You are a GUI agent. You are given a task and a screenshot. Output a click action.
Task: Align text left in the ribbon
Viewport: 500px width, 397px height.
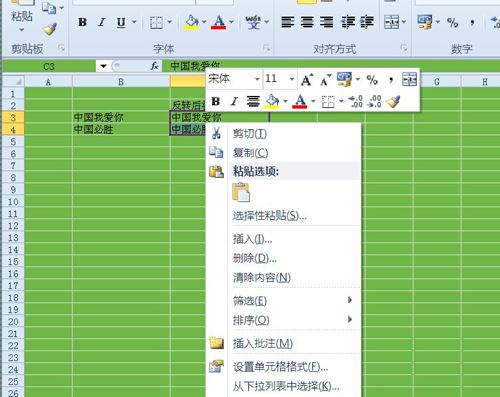coord(288,22)
